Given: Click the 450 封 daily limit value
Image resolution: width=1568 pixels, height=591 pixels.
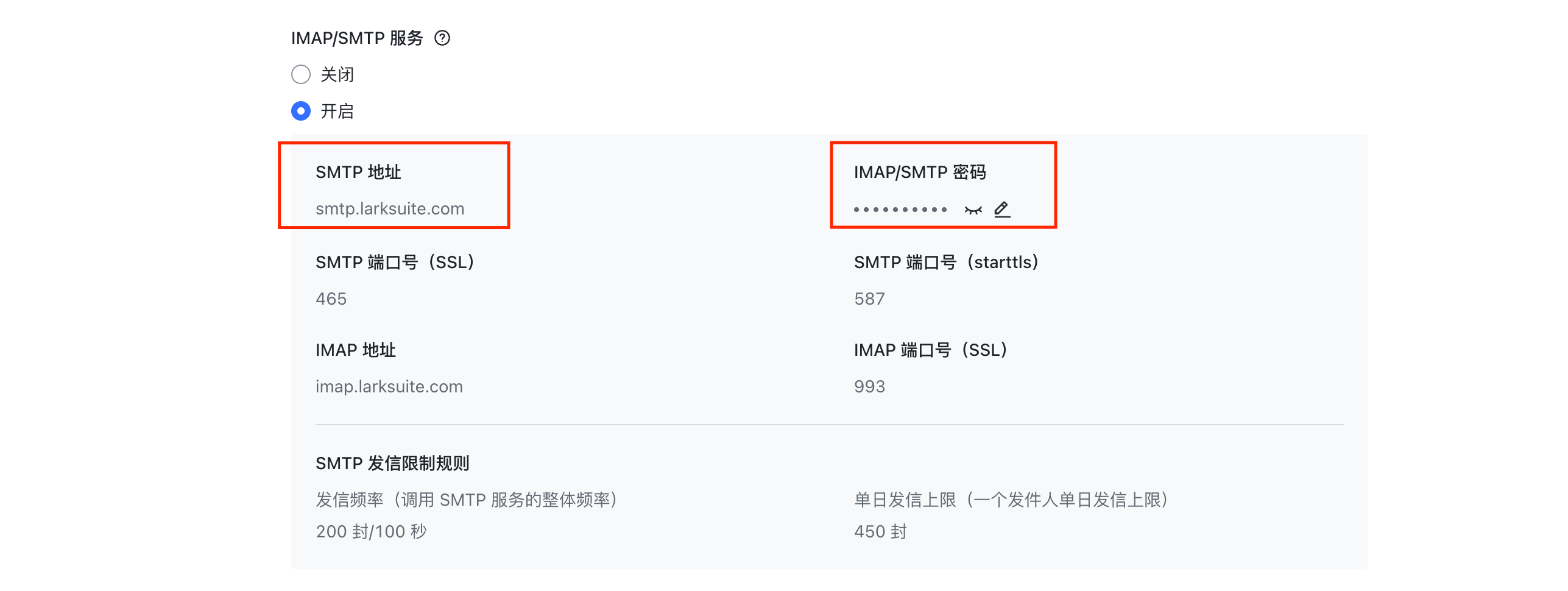Looking at the screenshot, I should (881, 532).
